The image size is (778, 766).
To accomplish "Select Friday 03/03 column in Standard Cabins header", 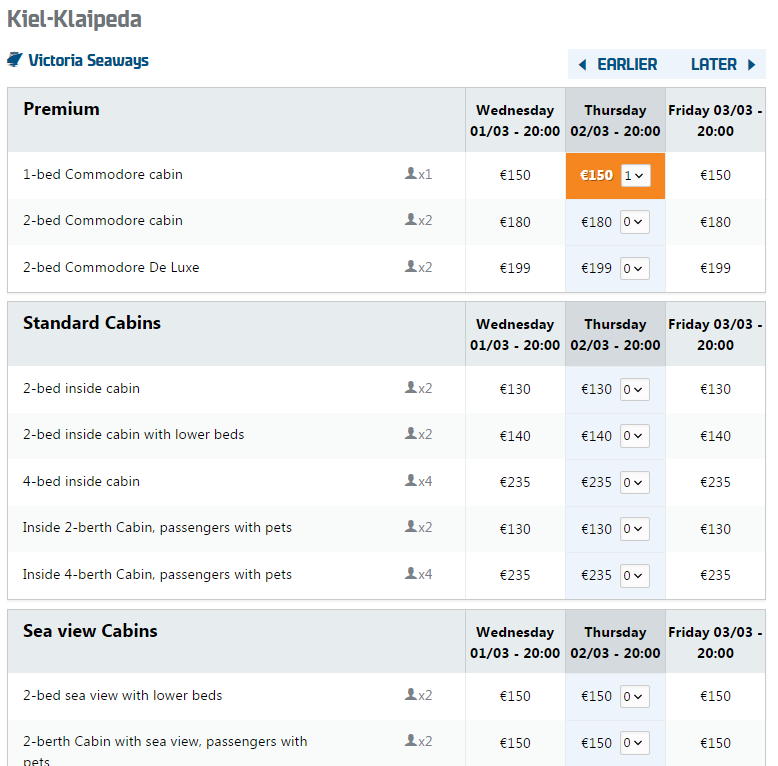I will pyautogui.click(x=715, y=334).
